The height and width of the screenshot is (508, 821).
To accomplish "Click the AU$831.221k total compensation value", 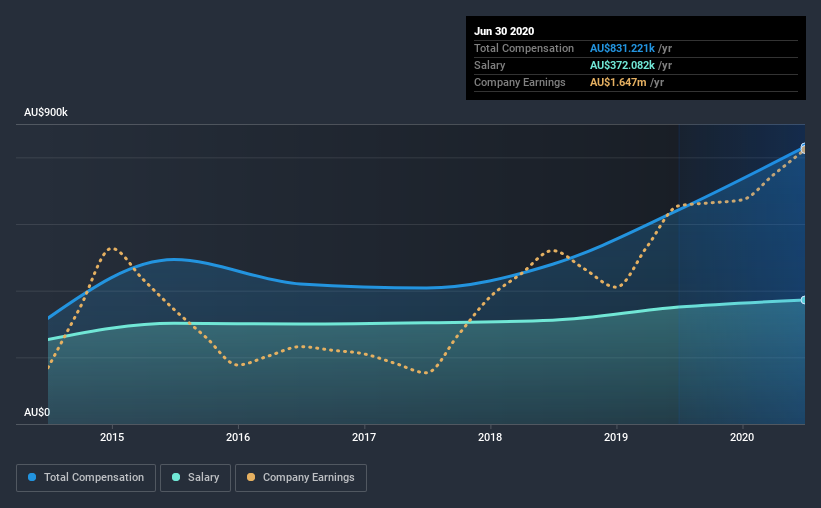I will (623, 48).
